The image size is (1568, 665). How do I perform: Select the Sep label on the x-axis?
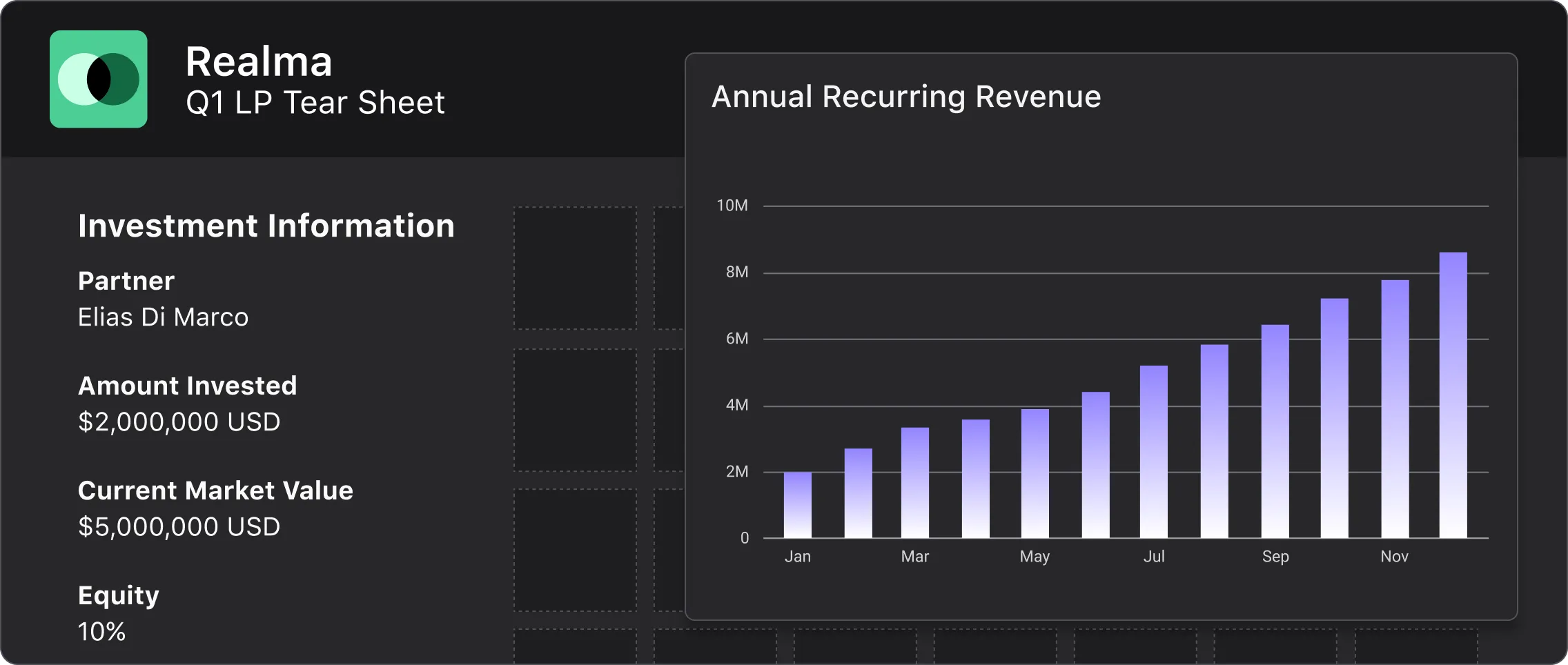point(1276,557)
